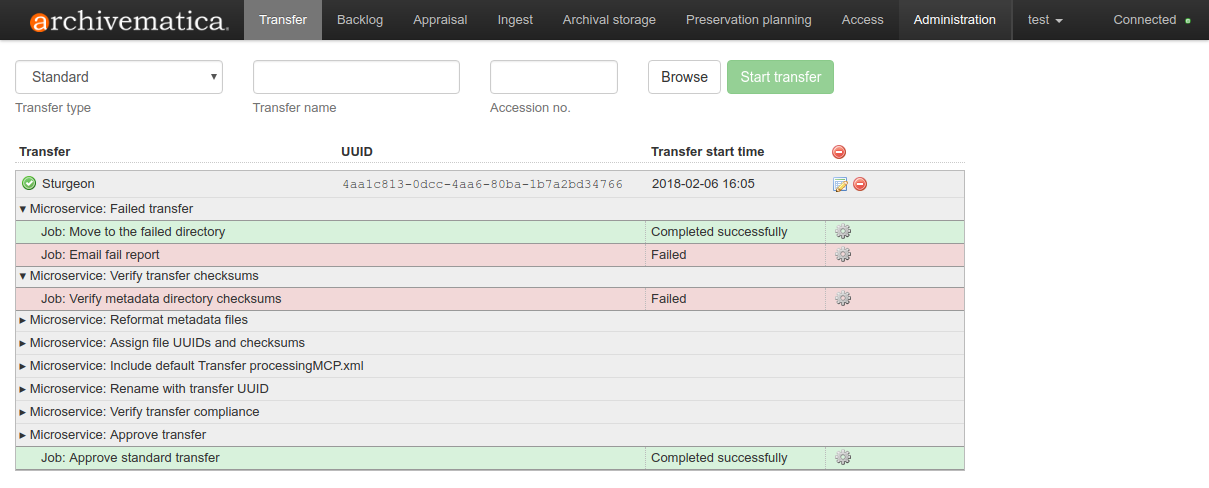The height and width of the screenshot is (488, 1209).
Task: Expand the Reformat metadata files microservice
Action: (x=23, y=320)
